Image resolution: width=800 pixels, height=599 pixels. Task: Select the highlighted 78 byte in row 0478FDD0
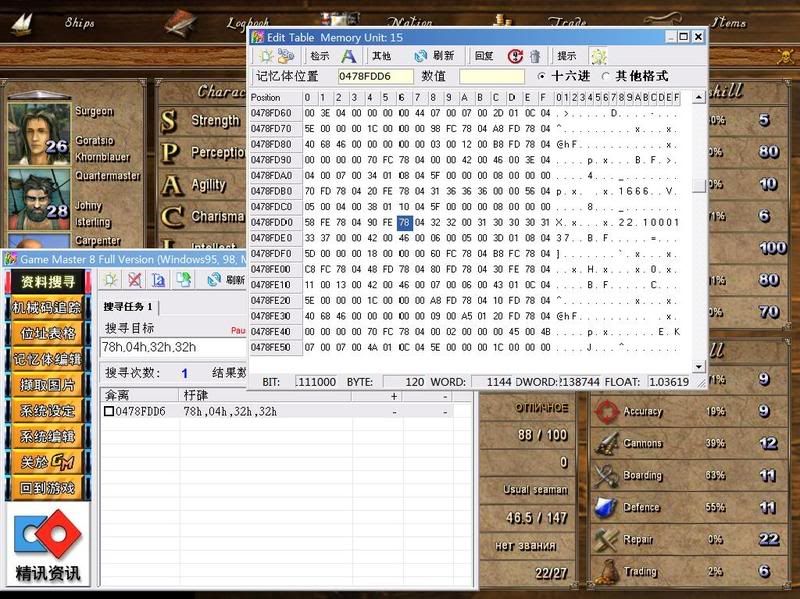[x=404, y=222]
